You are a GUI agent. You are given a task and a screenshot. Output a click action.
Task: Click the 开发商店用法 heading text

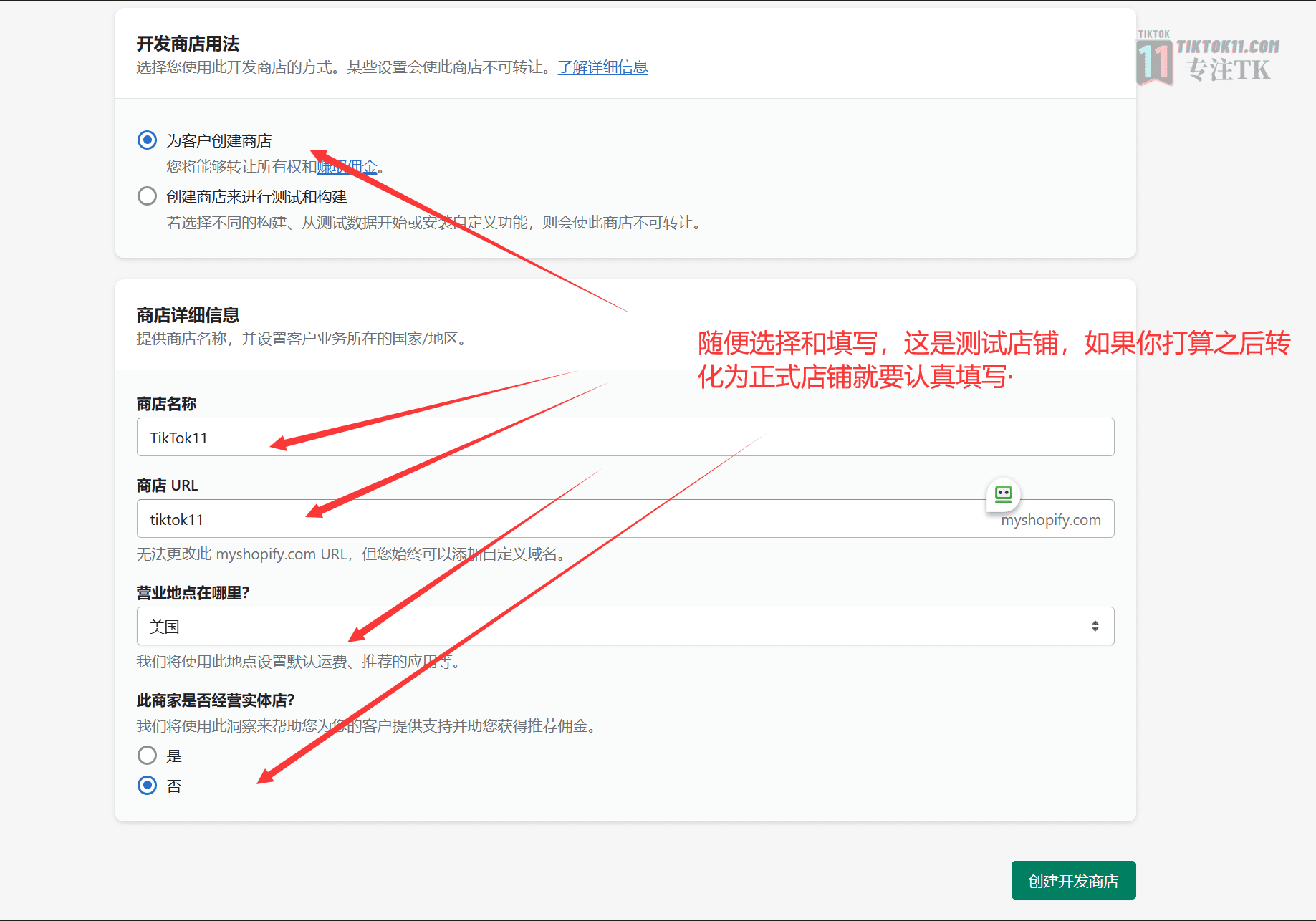pyautogui.click(x=188, y=44)
